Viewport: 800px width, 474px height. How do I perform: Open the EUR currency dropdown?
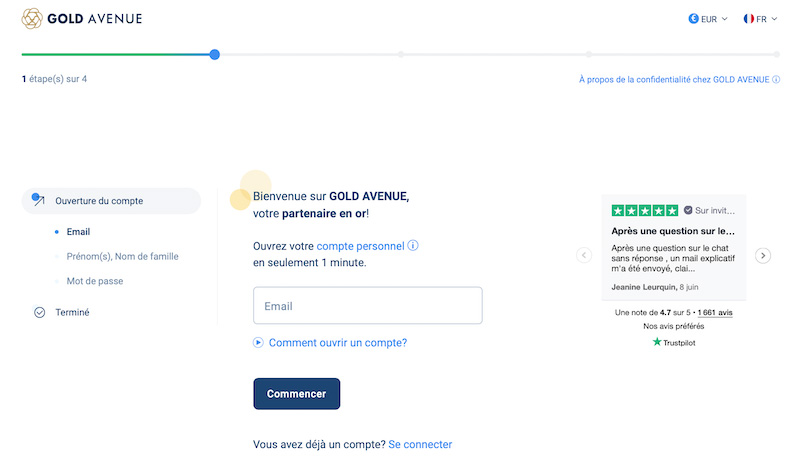point(708,19)
